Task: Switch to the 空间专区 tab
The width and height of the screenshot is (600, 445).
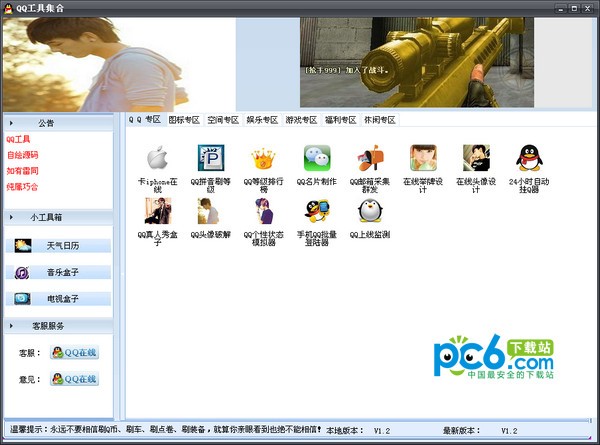Action: point(223,120)
